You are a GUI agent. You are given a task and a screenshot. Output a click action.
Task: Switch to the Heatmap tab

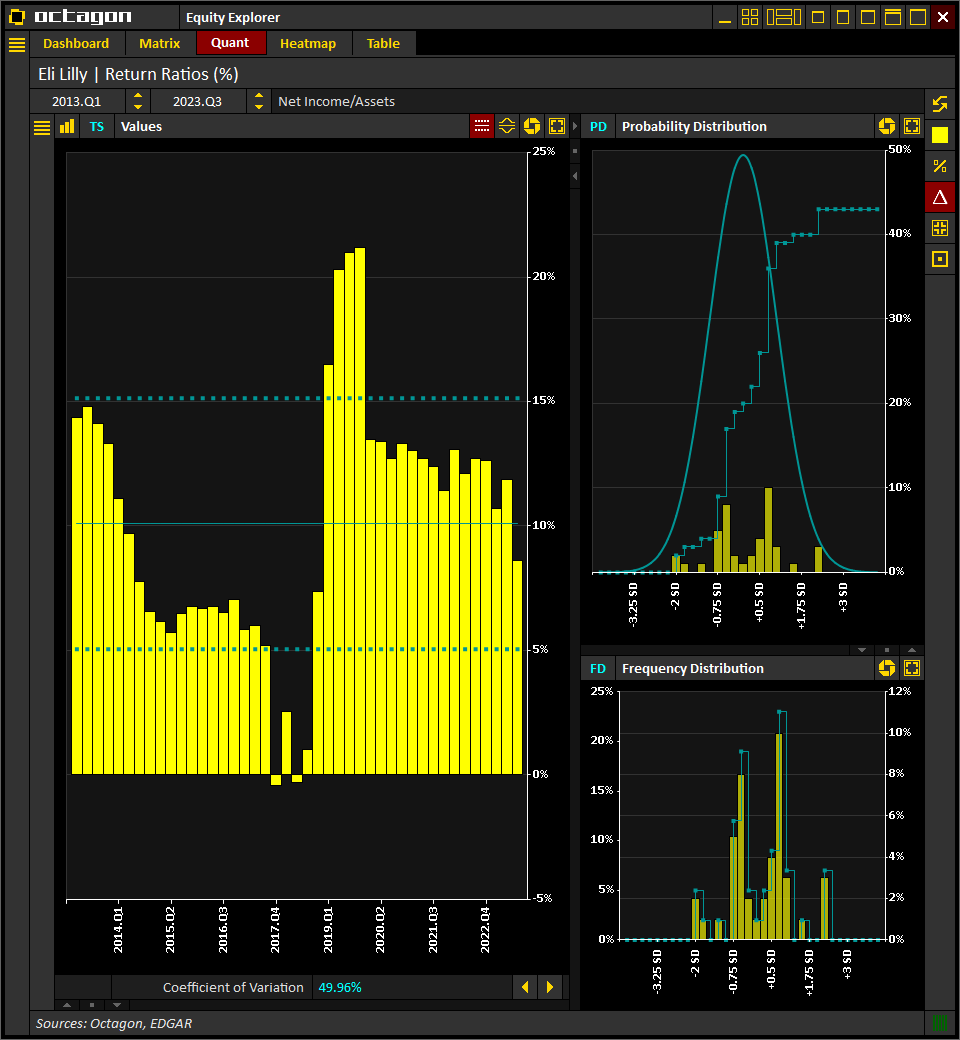[x=308, y=44]
